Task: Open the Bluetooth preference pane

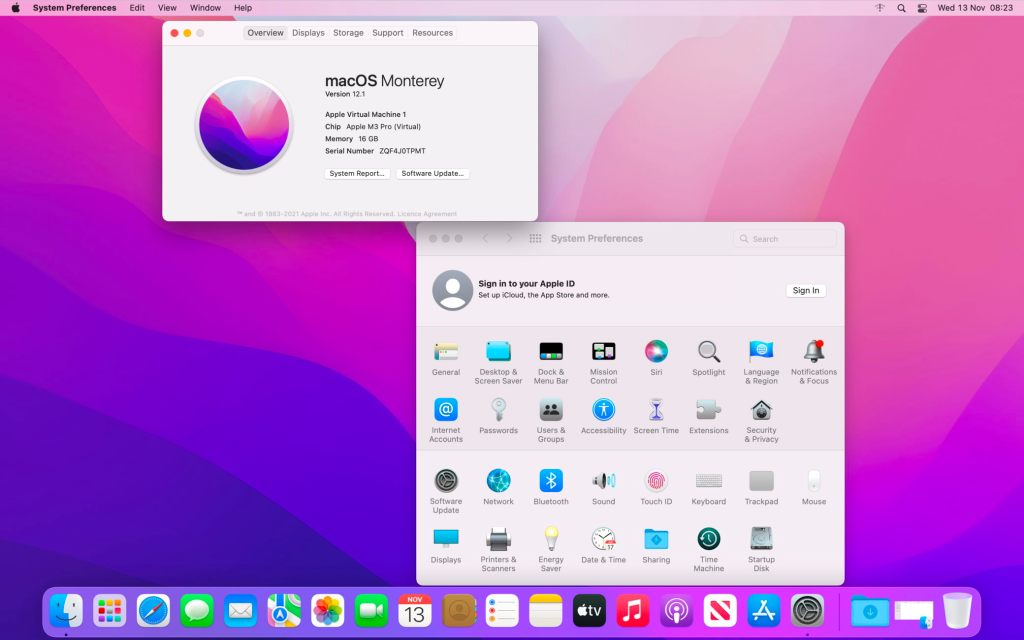Action: coord(551,482)
